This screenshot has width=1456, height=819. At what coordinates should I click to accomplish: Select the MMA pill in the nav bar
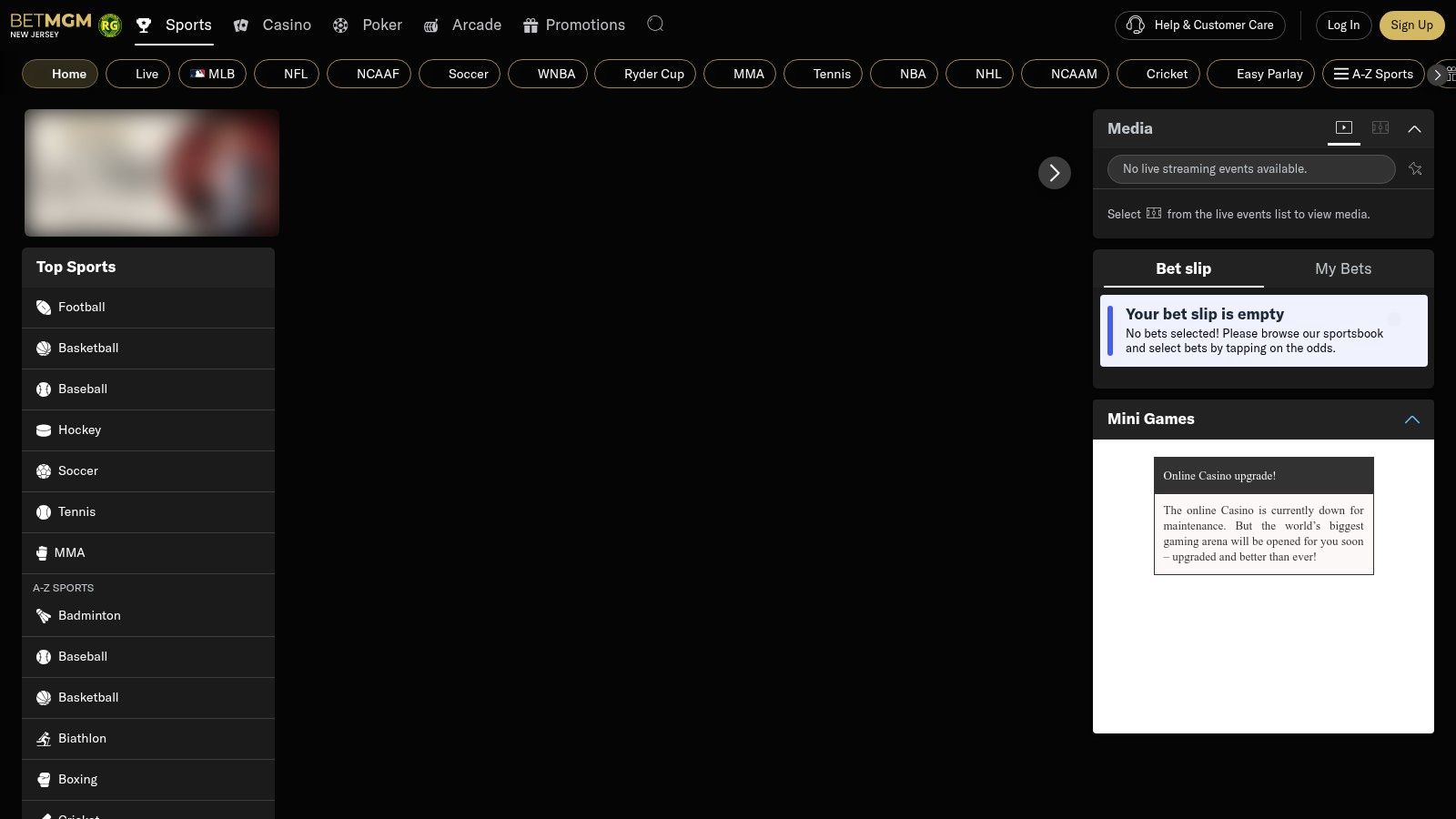pos(740,74)
